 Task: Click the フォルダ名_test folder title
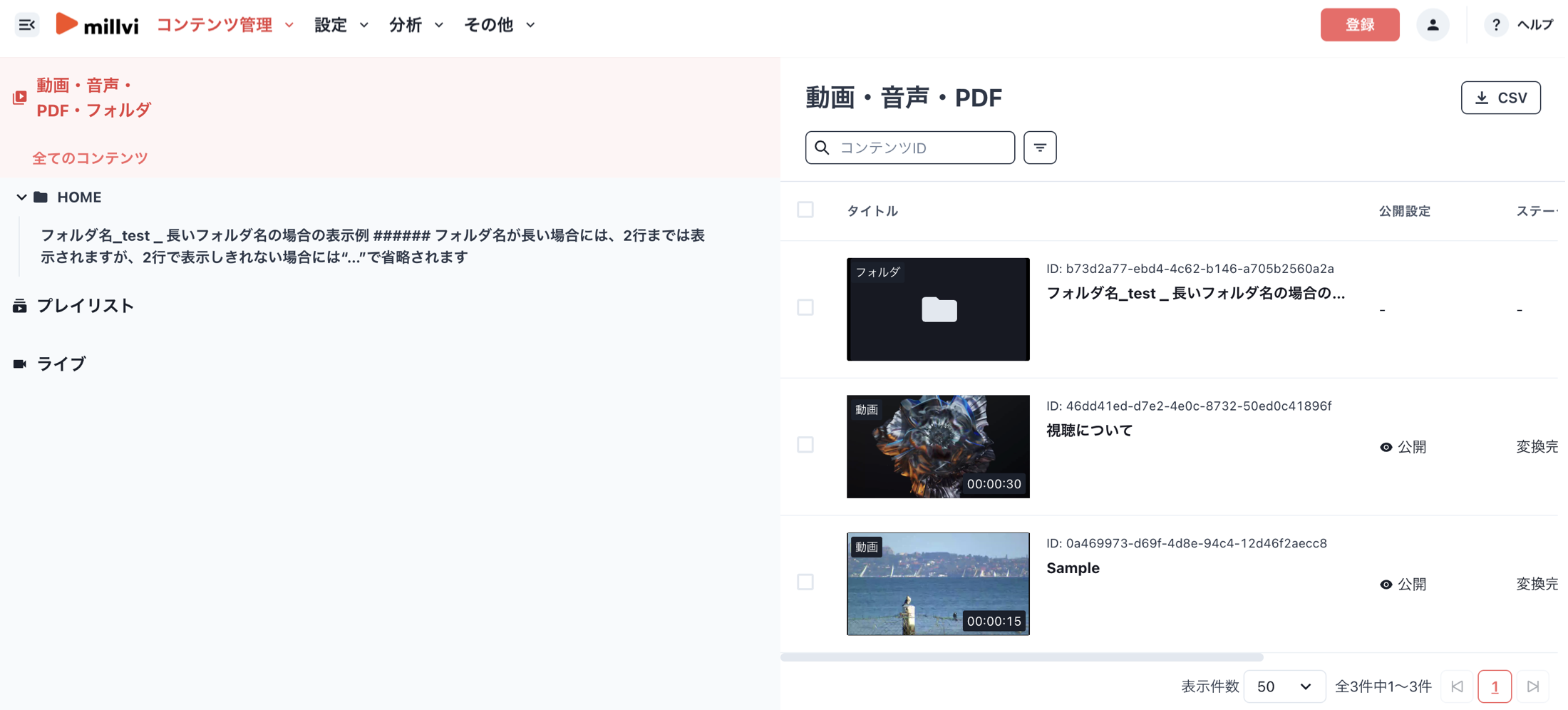coord(1196,294)
